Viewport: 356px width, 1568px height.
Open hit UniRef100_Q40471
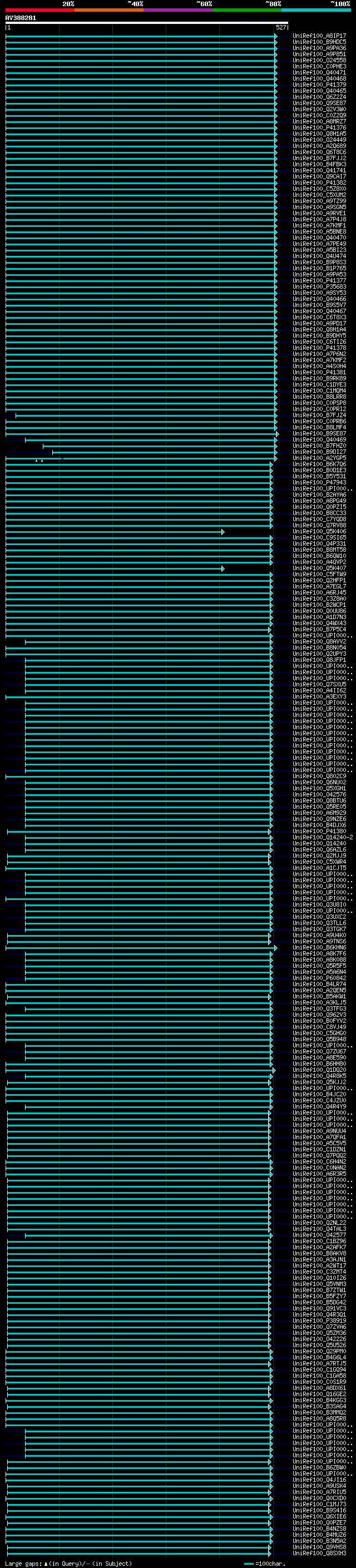(319, 72)
